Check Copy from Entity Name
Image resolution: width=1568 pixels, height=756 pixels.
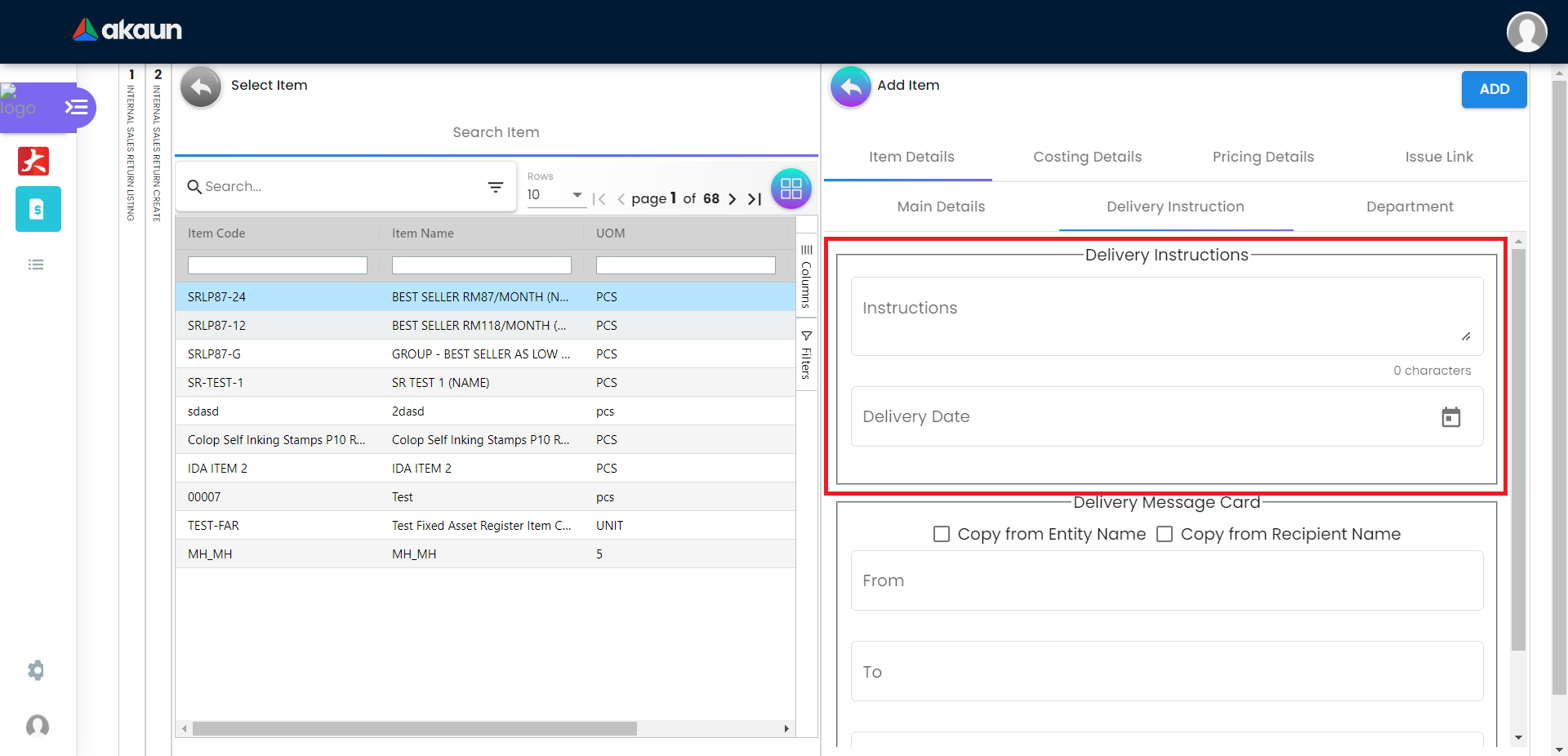click(x=942, y=534)
